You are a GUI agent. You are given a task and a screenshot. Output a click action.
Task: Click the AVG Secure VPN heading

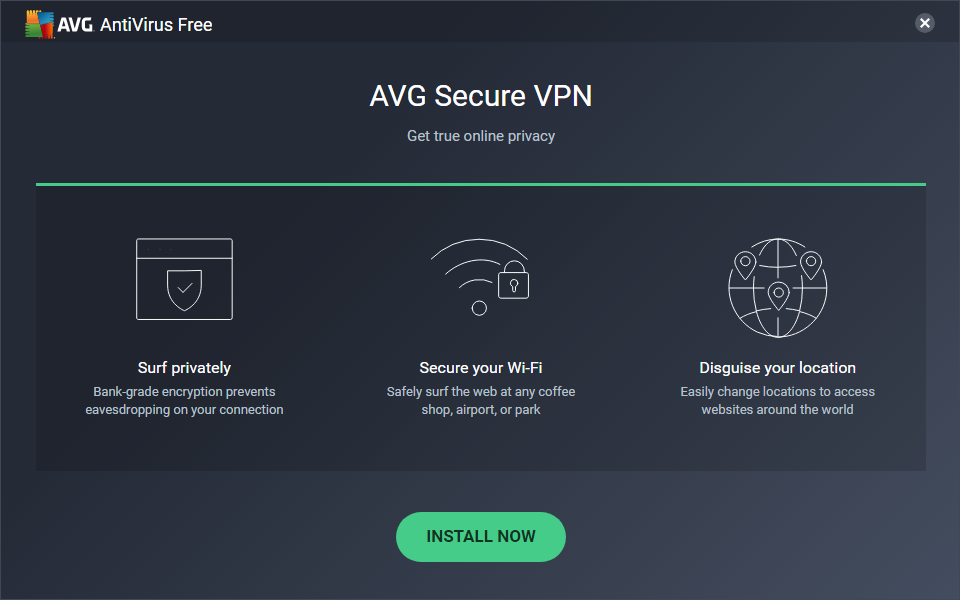tap(481, 96)
